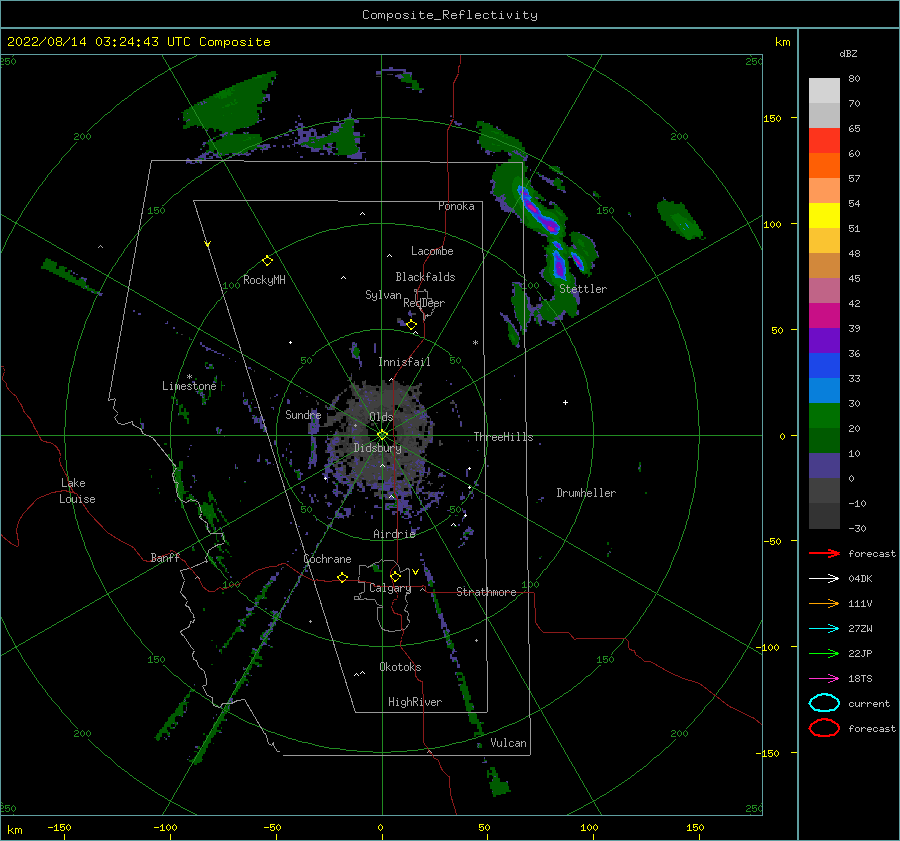Pick the purple 36-39 dBZ swatch

click(x=824, y=341)
